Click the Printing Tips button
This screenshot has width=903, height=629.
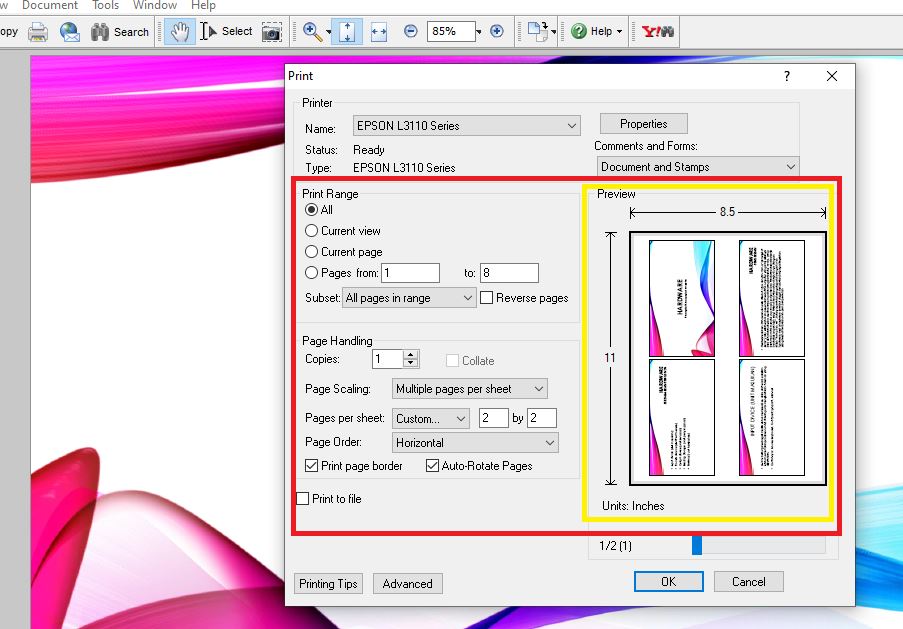click(x=328, y=583)
